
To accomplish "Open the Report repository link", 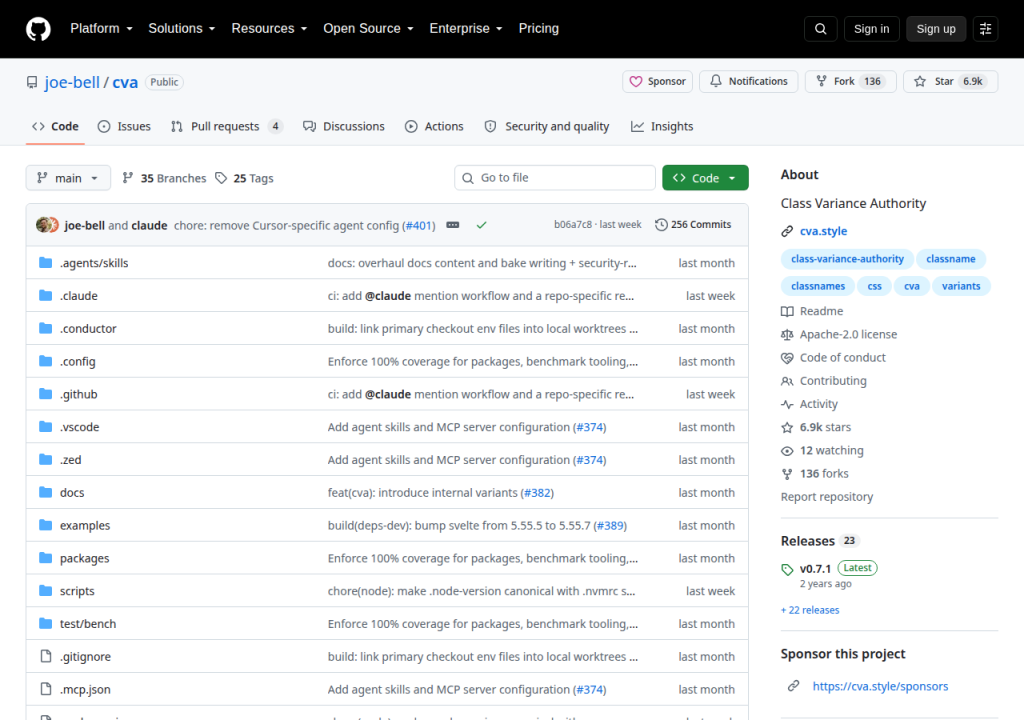I will [827, 497].
